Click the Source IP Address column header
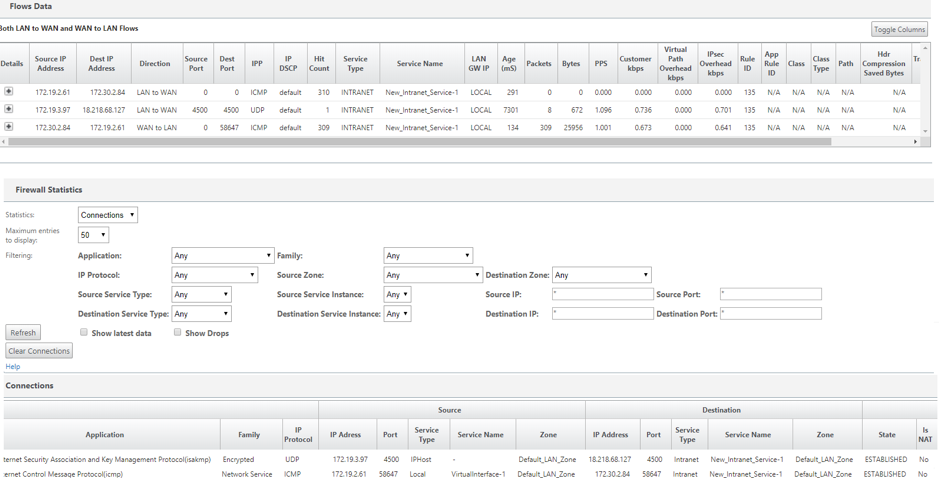 [51, 63]
